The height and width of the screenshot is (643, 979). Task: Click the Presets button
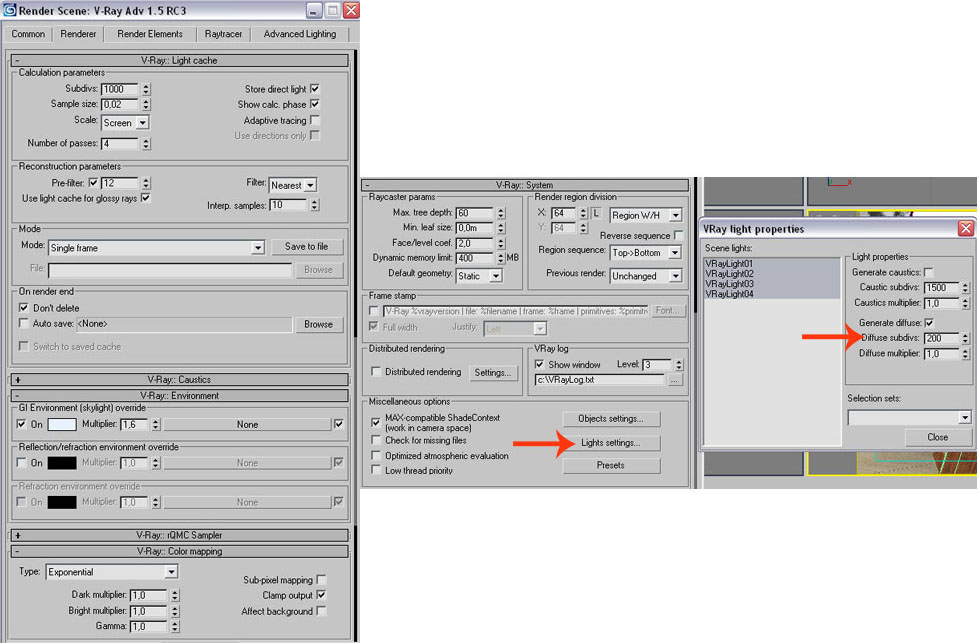click(x=611, y=466)
